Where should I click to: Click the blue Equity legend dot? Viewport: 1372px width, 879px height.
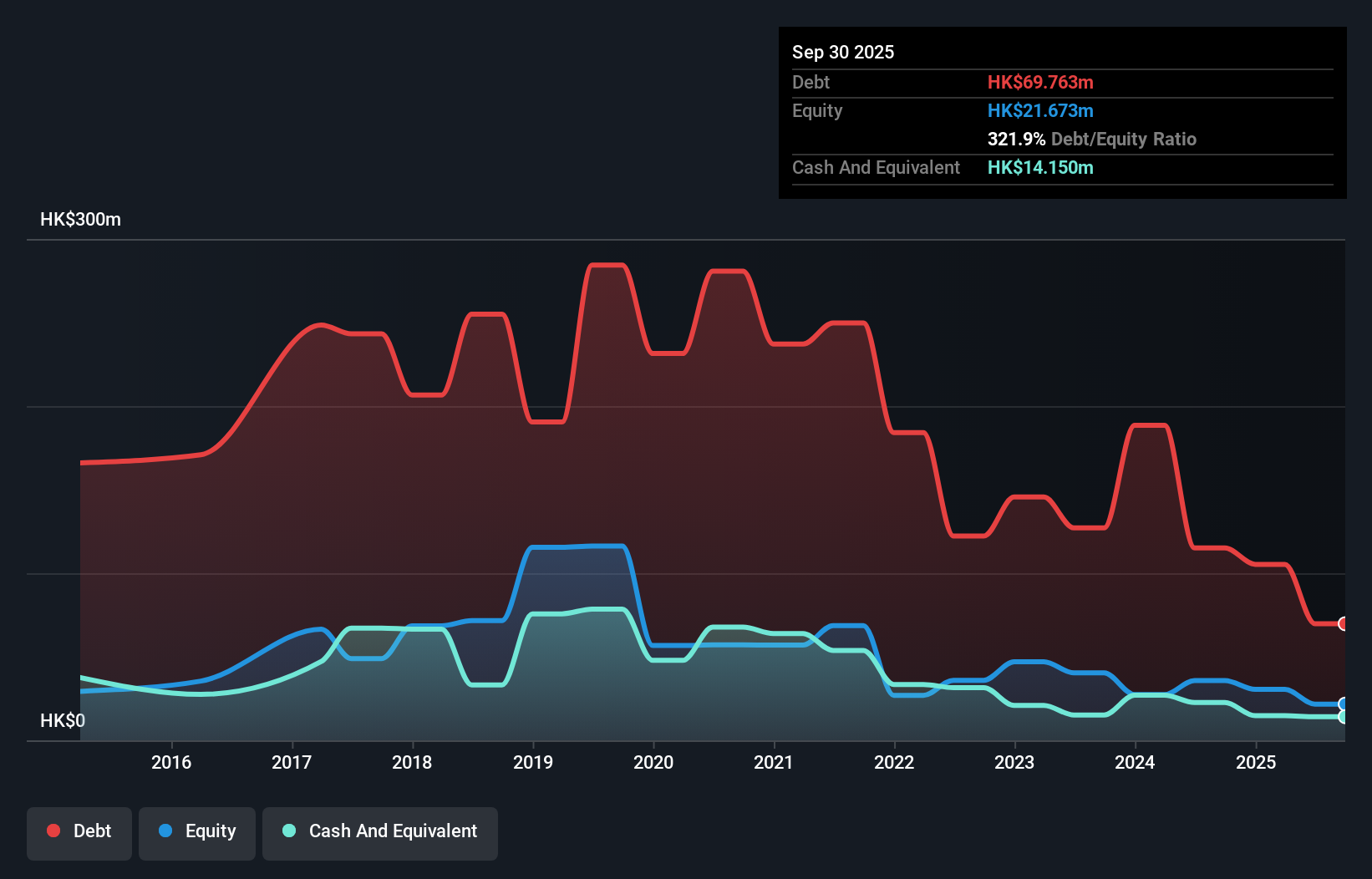click(166, 831)
